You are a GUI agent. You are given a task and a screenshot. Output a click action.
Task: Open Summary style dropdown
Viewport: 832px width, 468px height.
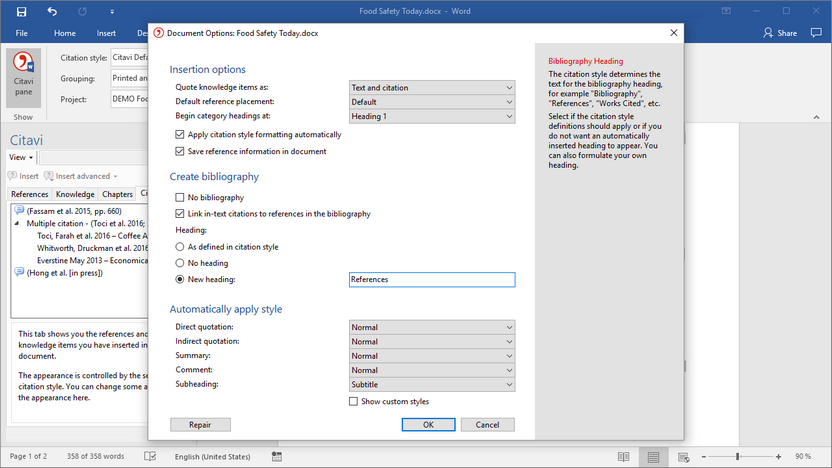[432, 356]
